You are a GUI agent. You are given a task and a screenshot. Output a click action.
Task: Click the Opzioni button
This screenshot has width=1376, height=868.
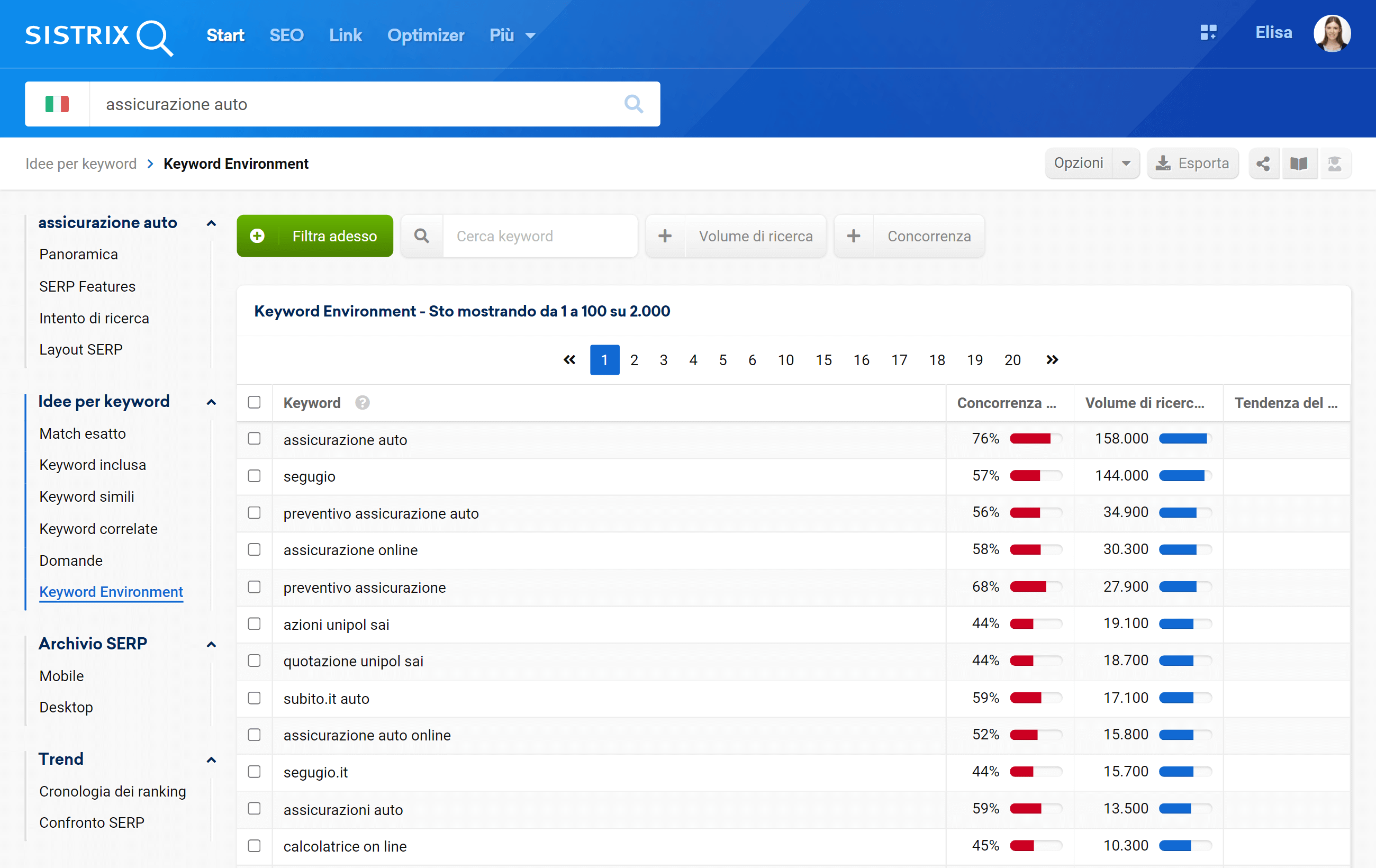click(x=1078, y=164)
